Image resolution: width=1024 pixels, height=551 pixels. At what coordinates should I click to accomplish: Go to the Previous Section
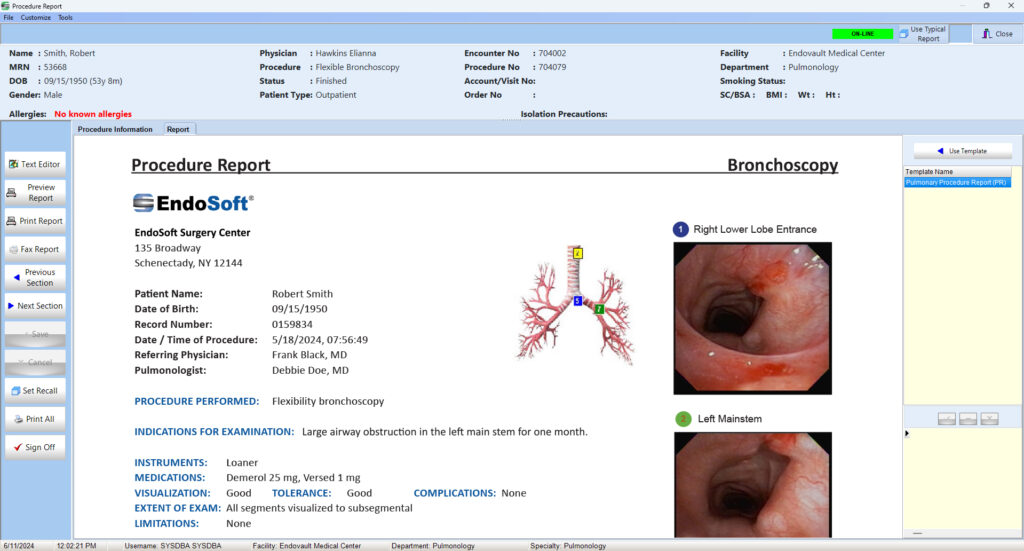(35, 277)
